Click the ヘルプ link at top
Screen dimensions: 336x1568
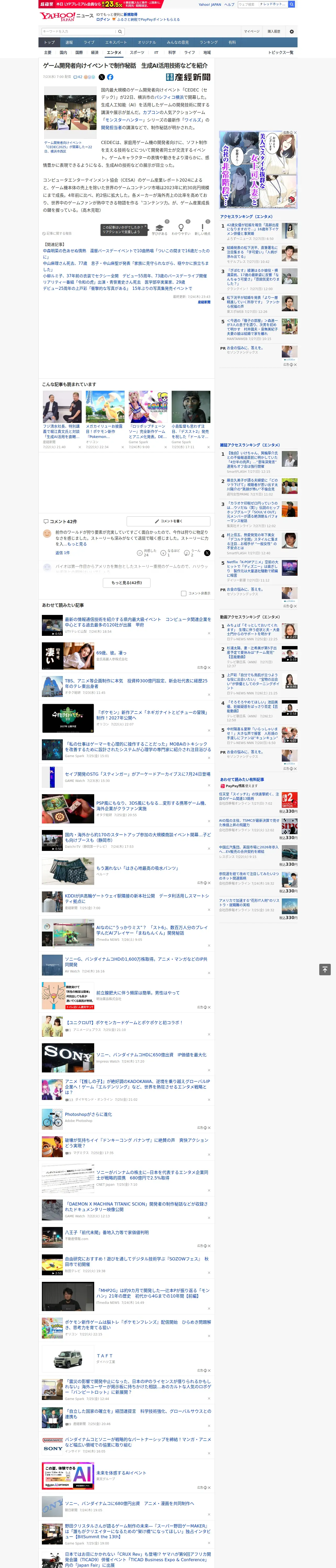[x=229, y=4]
